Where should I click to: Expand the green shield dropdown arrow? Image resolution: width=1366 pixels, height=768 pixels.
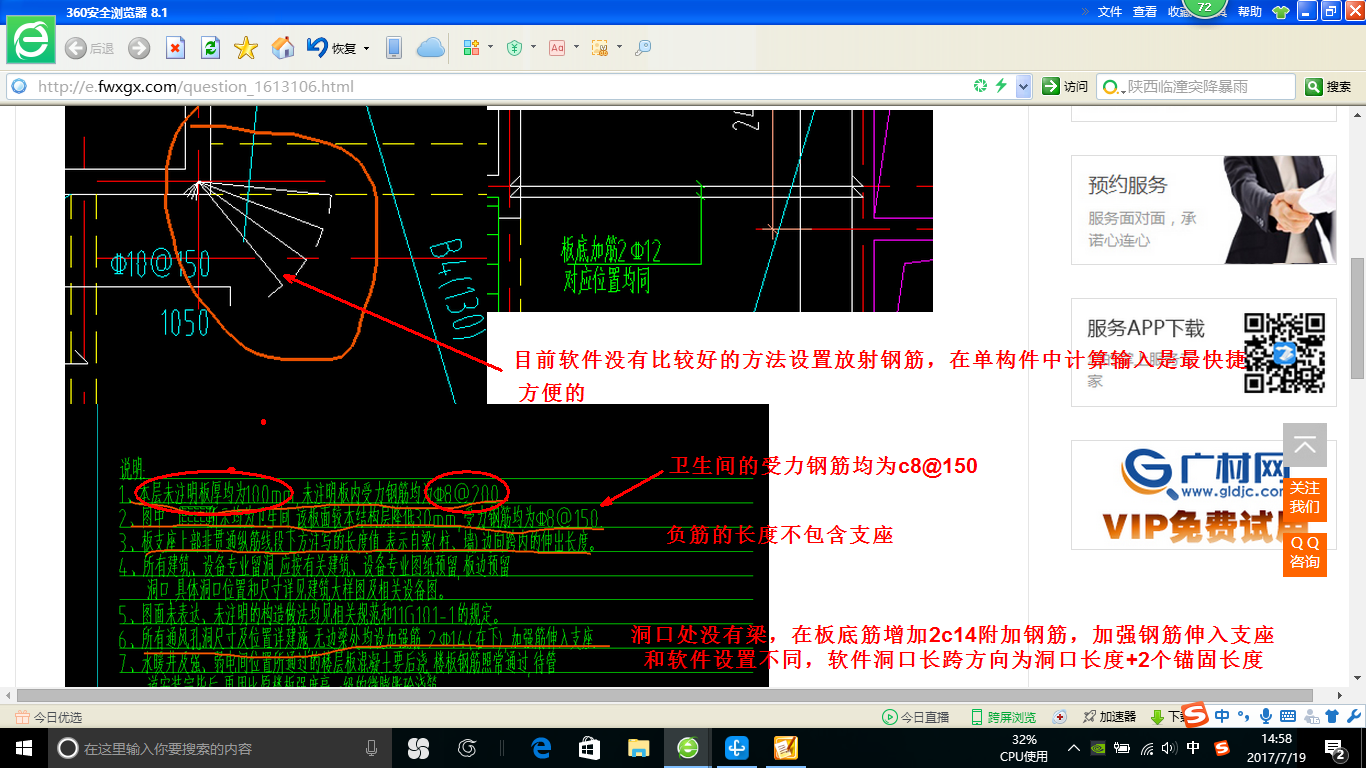point(534,47)
